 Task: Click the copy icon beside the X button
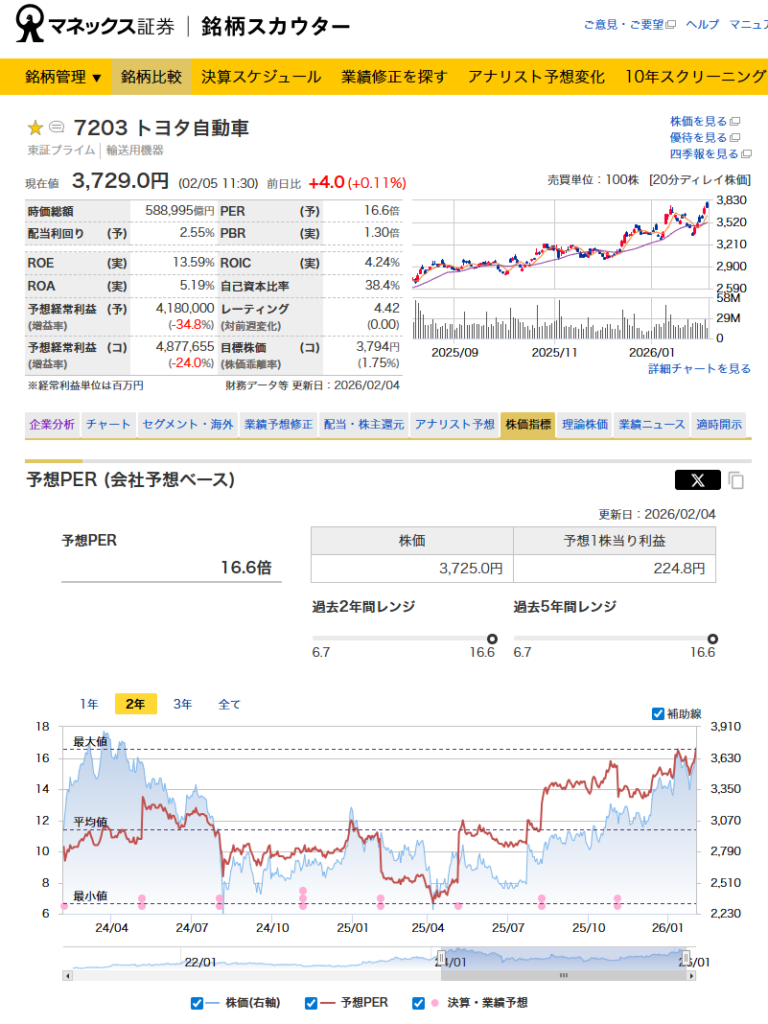736,480
